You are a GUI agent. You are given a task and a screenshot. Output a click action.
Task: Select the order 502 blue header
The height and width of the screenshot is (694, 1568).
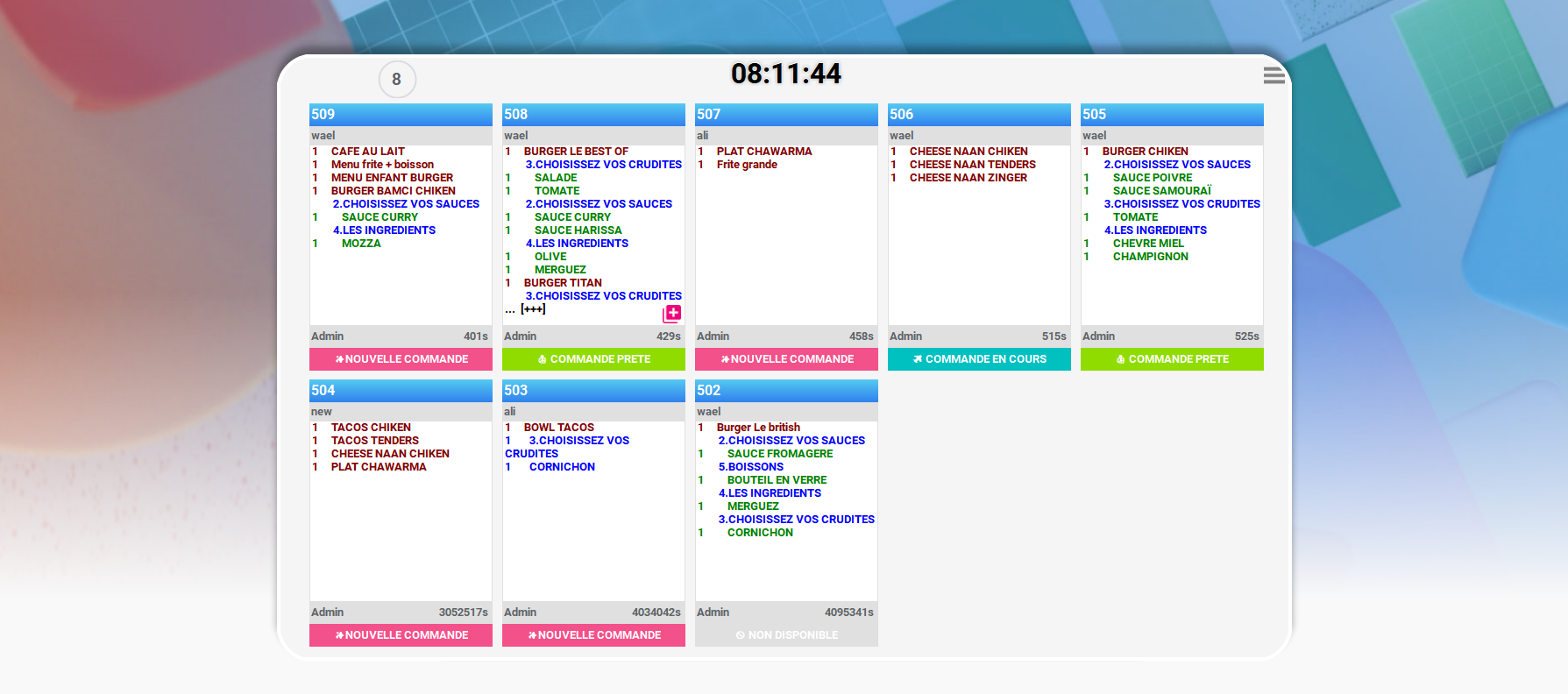tap(786, 391)
